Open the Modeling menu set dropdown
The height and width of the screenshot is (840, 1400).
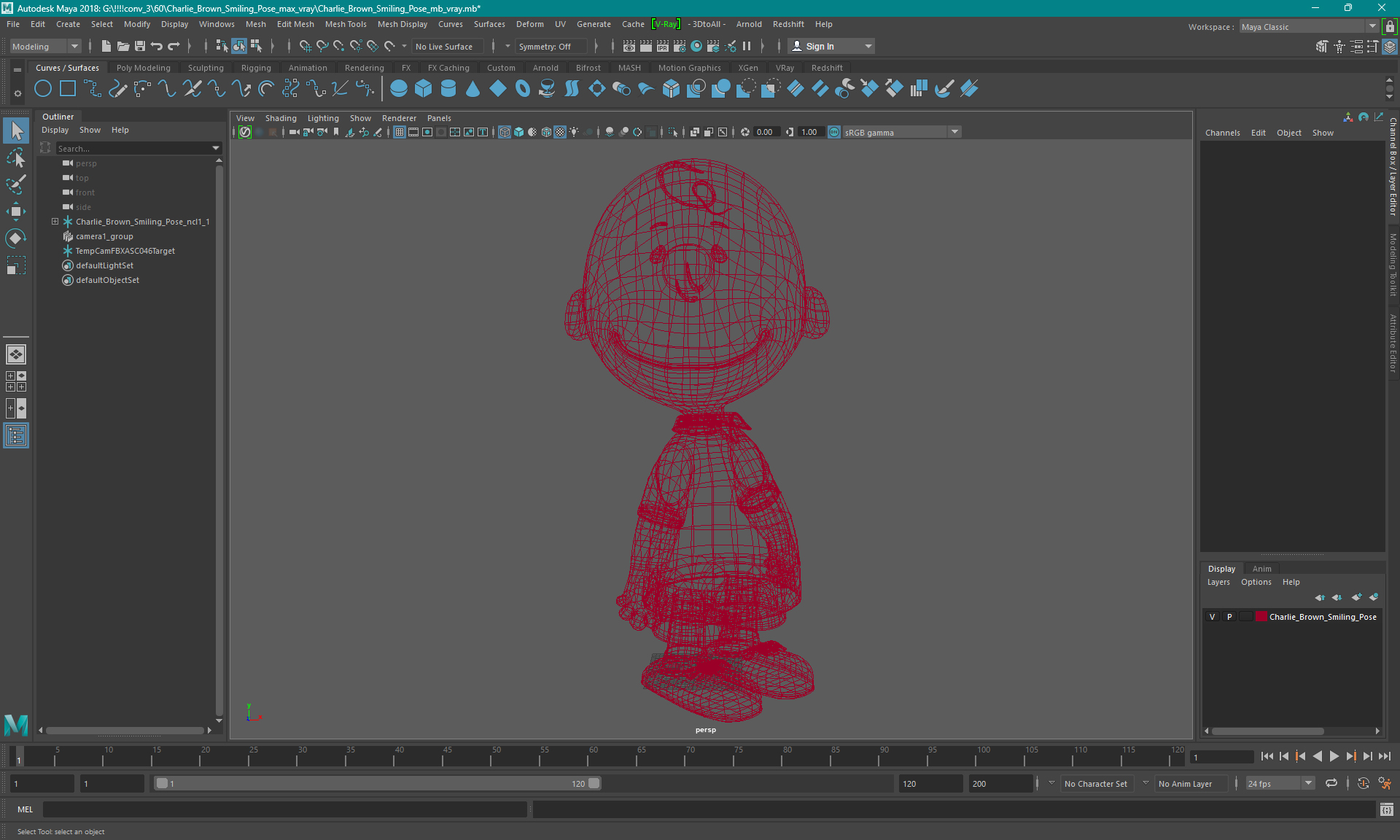45,46
